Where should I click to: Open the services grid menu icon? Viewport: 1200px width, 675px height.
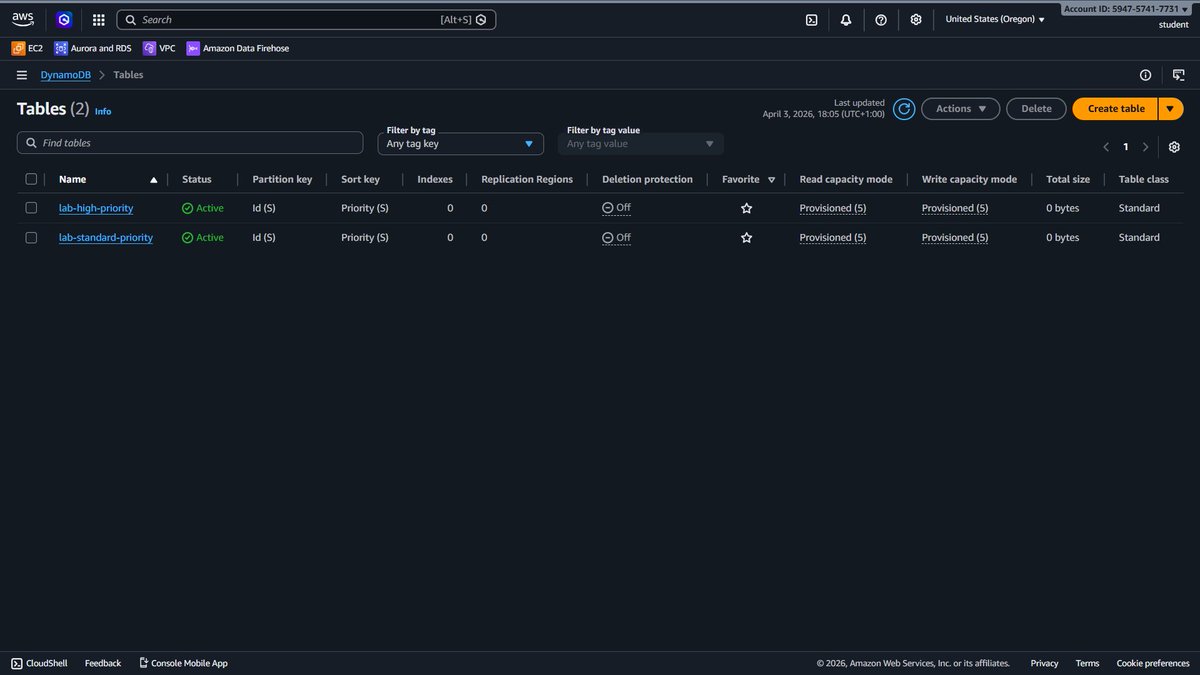click(98, 19)
